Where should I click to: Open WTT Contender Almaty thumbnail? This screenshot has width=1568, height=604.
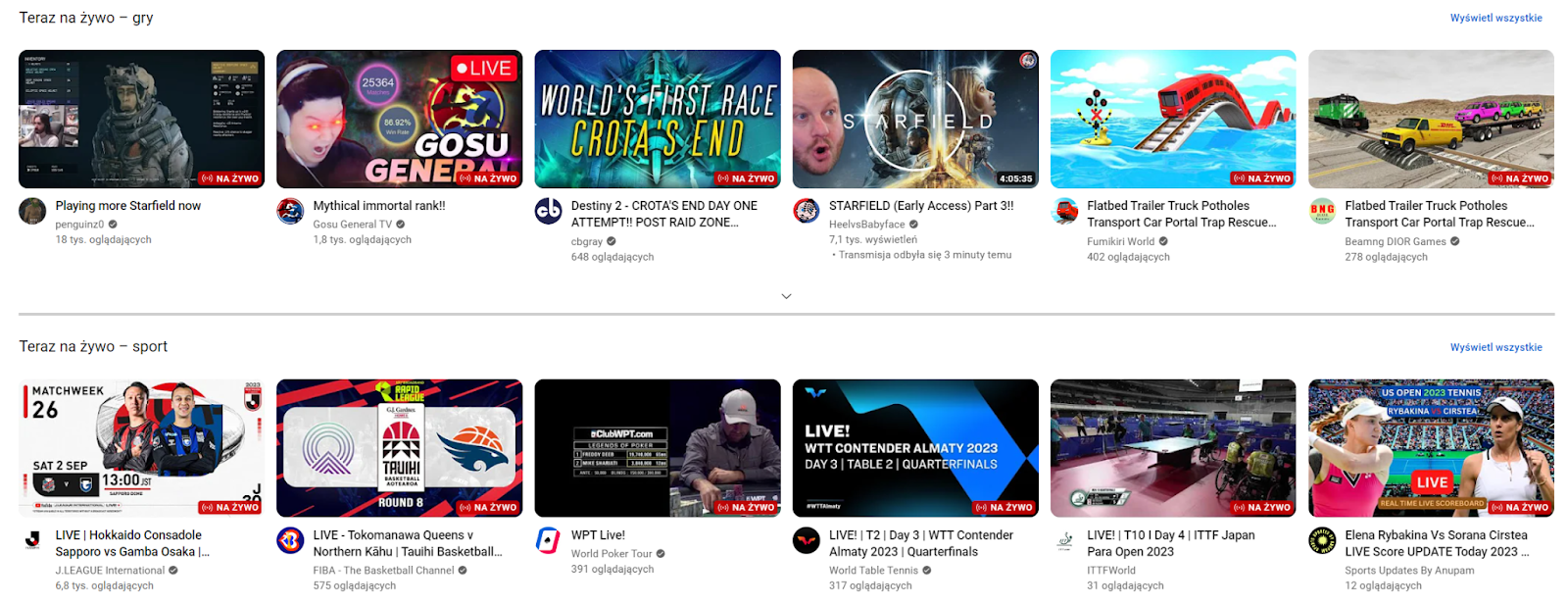coord(915,448)
